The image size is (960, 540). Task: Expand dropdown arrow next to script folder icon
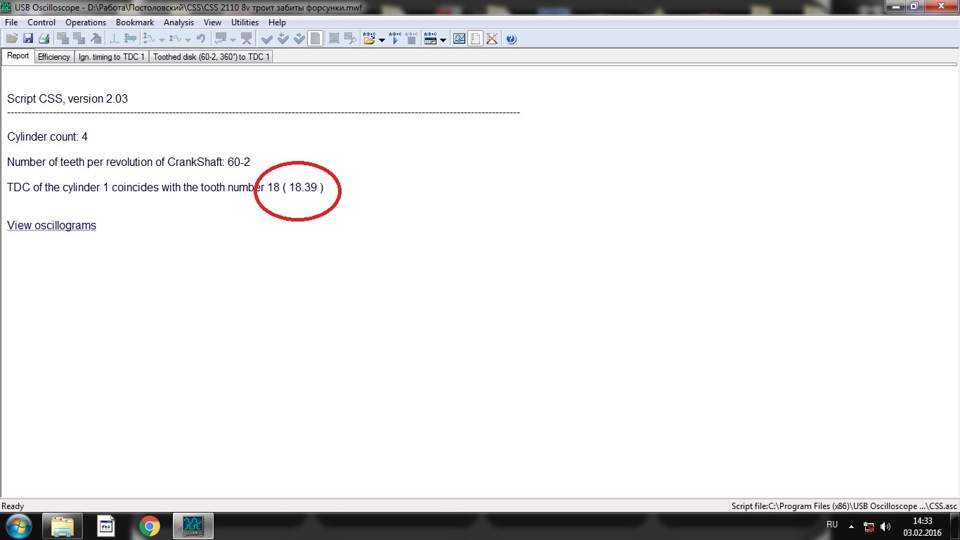[381, 40]
